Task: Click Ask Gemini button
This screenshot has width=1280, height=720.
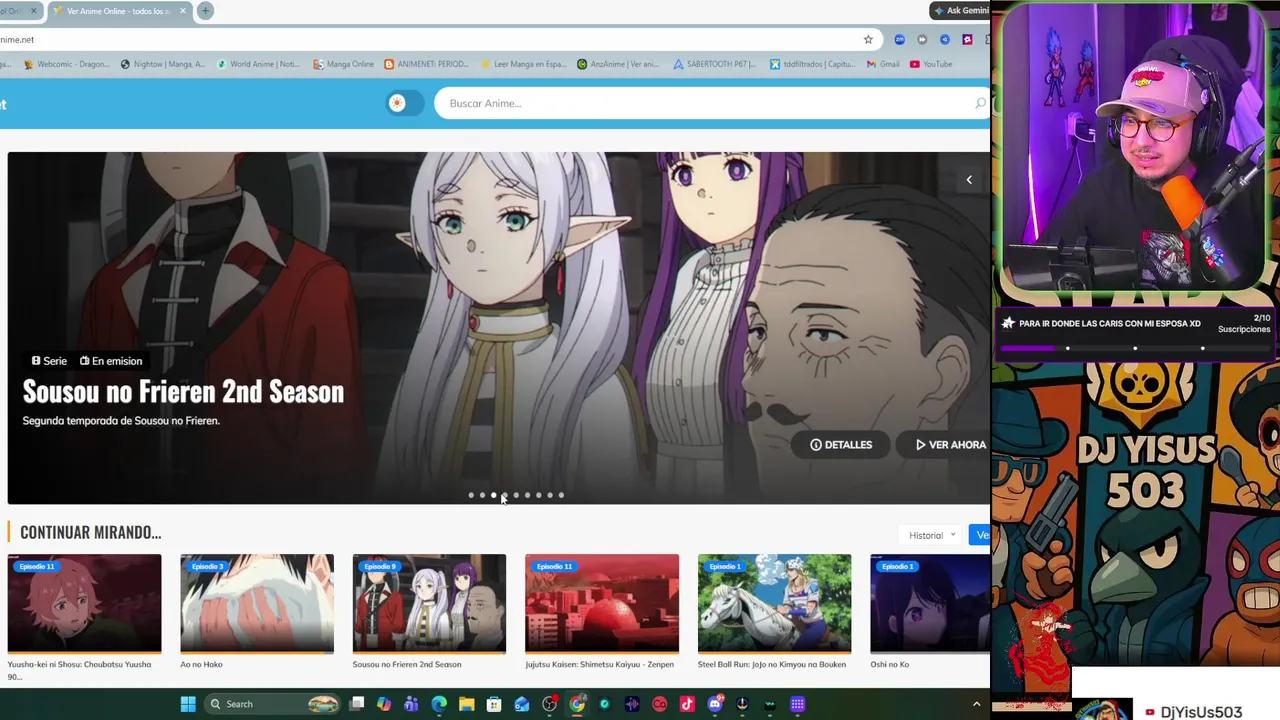Action: click(960, 11)
